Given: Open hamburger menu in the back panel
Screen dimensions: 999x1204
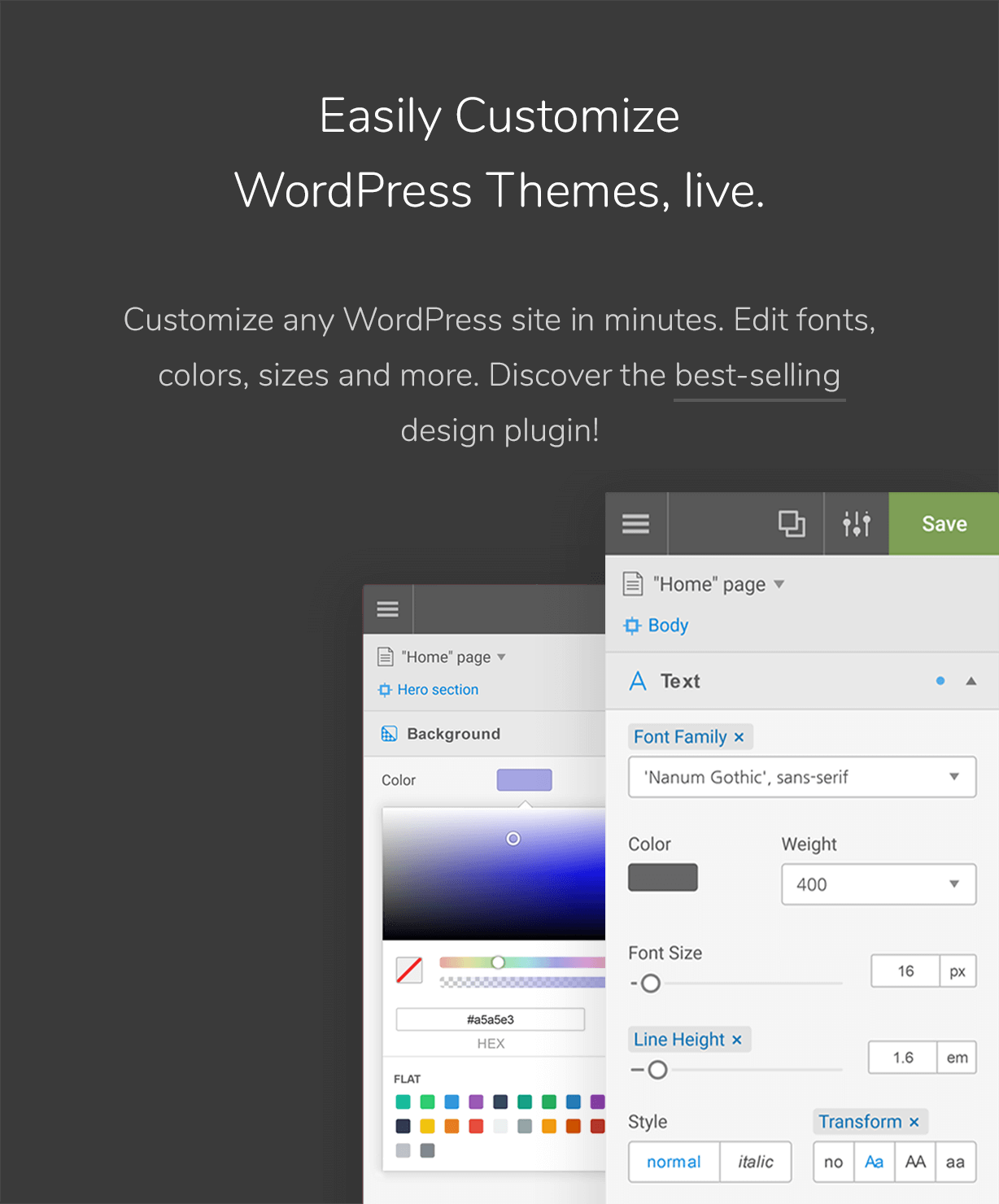Looking at the screenshot, I should [x=388, y=609].
